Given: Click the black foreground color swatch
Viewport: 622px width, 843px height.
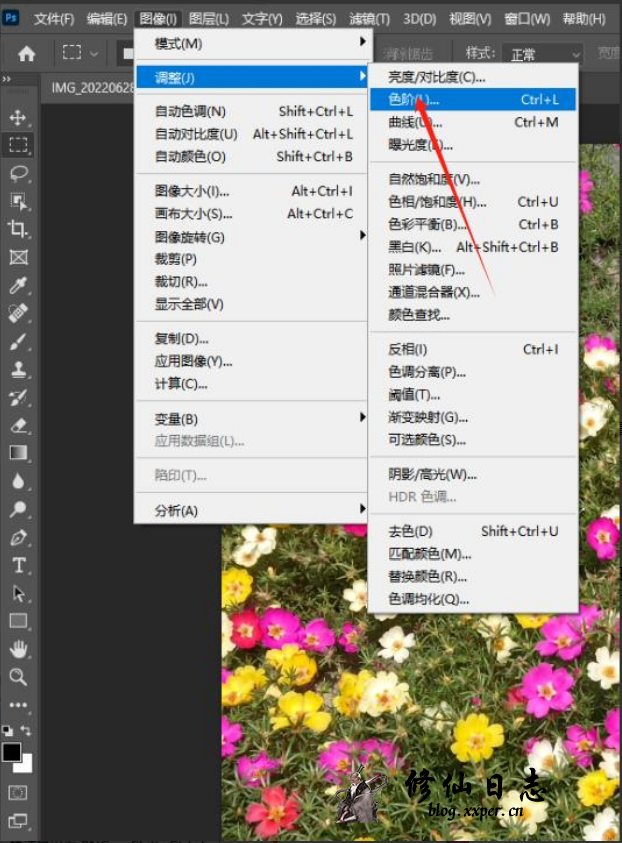Looking at the screenshot, I should (x=11, y=752).
